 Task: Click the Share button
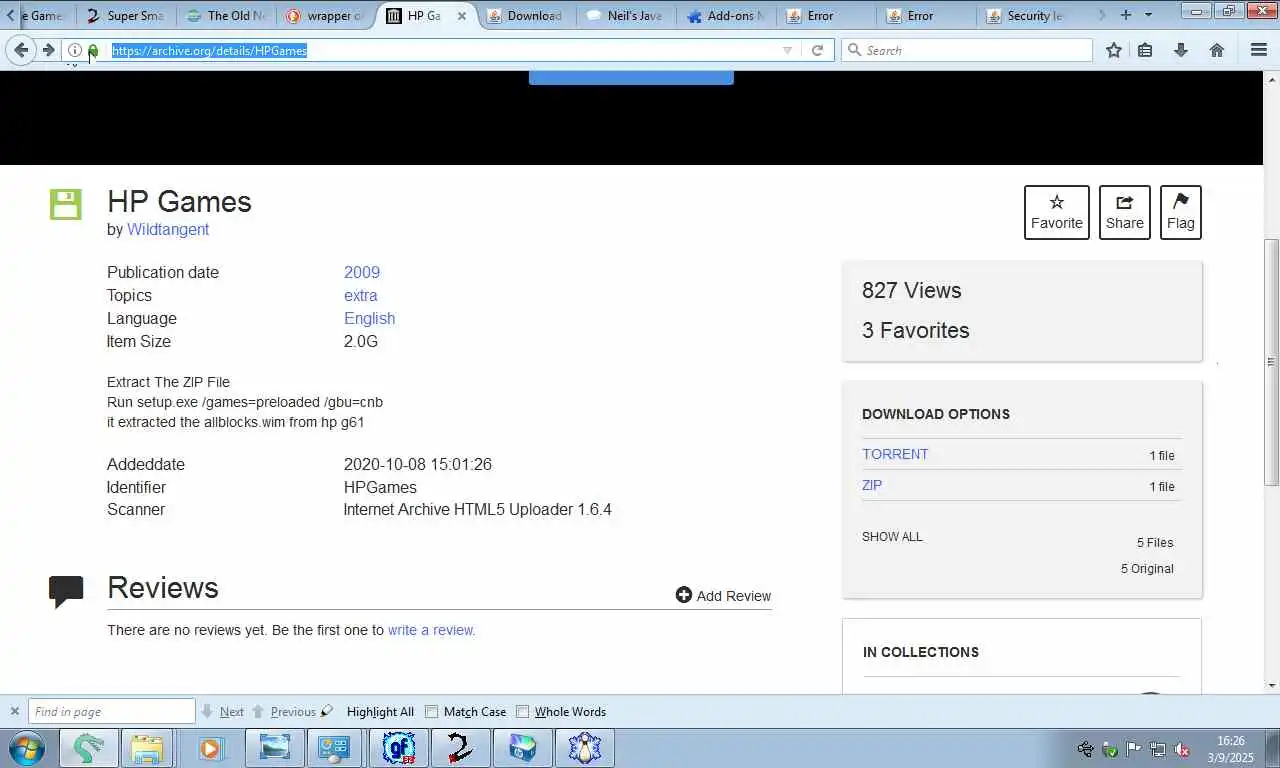(x=1125, y=212)
